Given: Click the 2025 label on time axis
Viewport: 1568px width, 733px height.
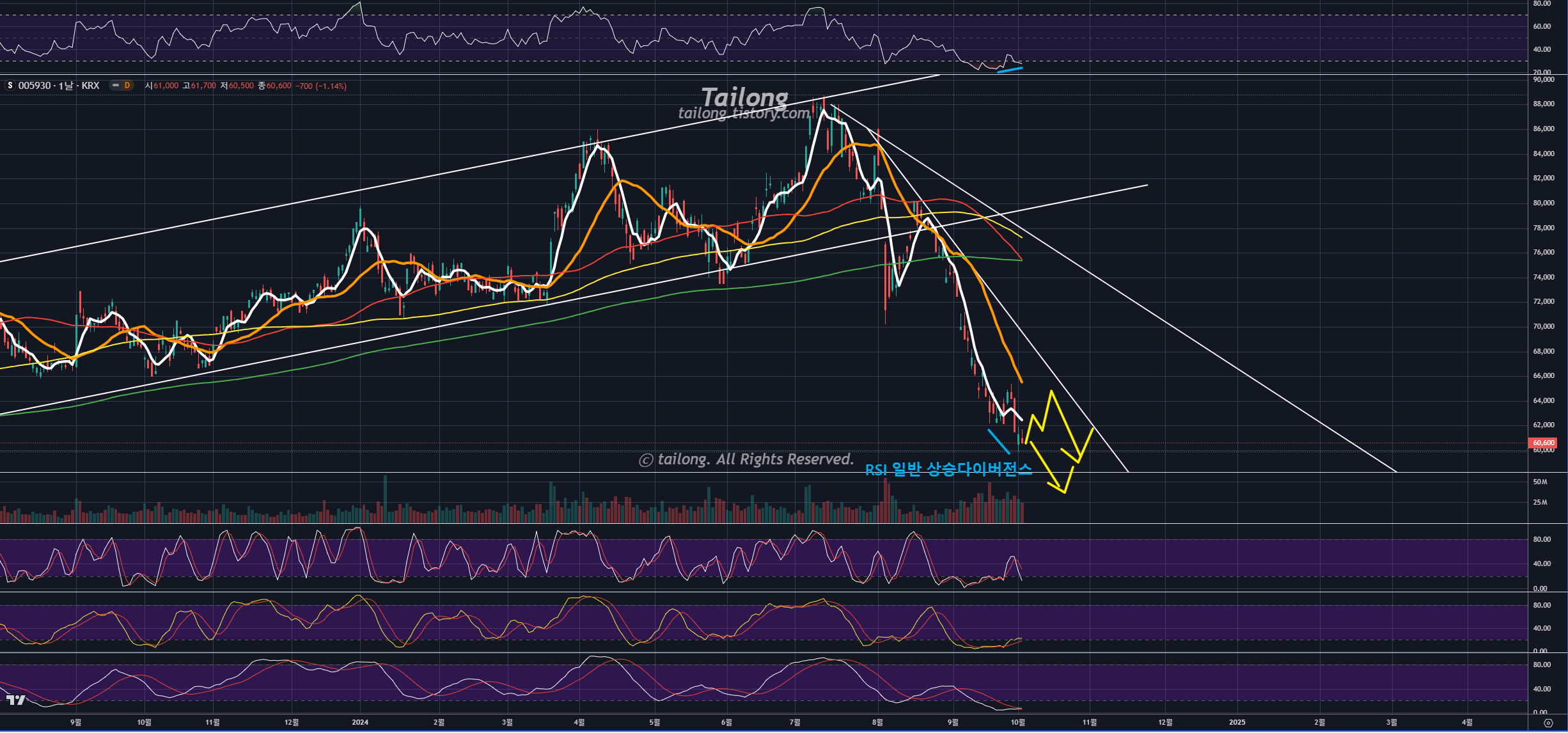Looking at the screenshot, I should 1237,722.
